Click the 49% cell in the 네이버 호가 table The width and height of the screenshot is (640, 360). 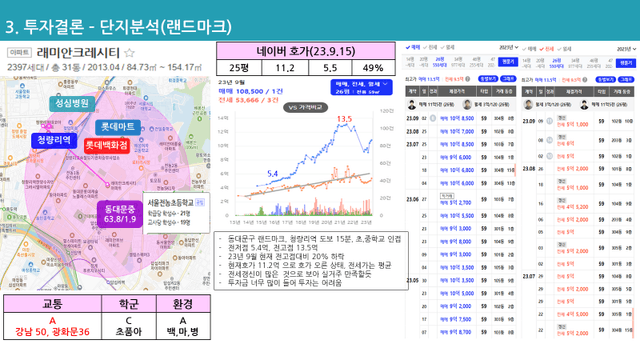(373, 68)
